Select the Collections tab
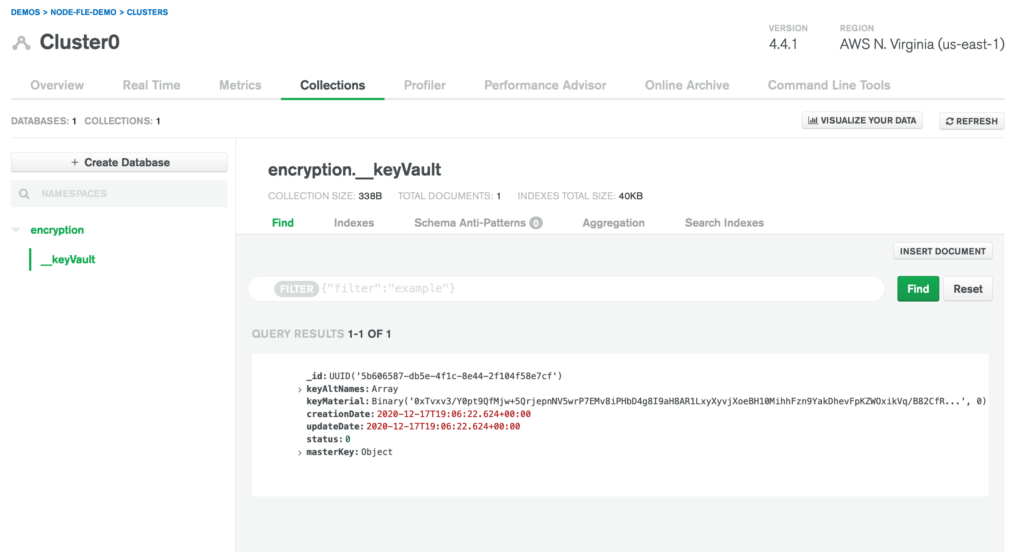Viewport: 1024px width, 552px height. [332, 86]
